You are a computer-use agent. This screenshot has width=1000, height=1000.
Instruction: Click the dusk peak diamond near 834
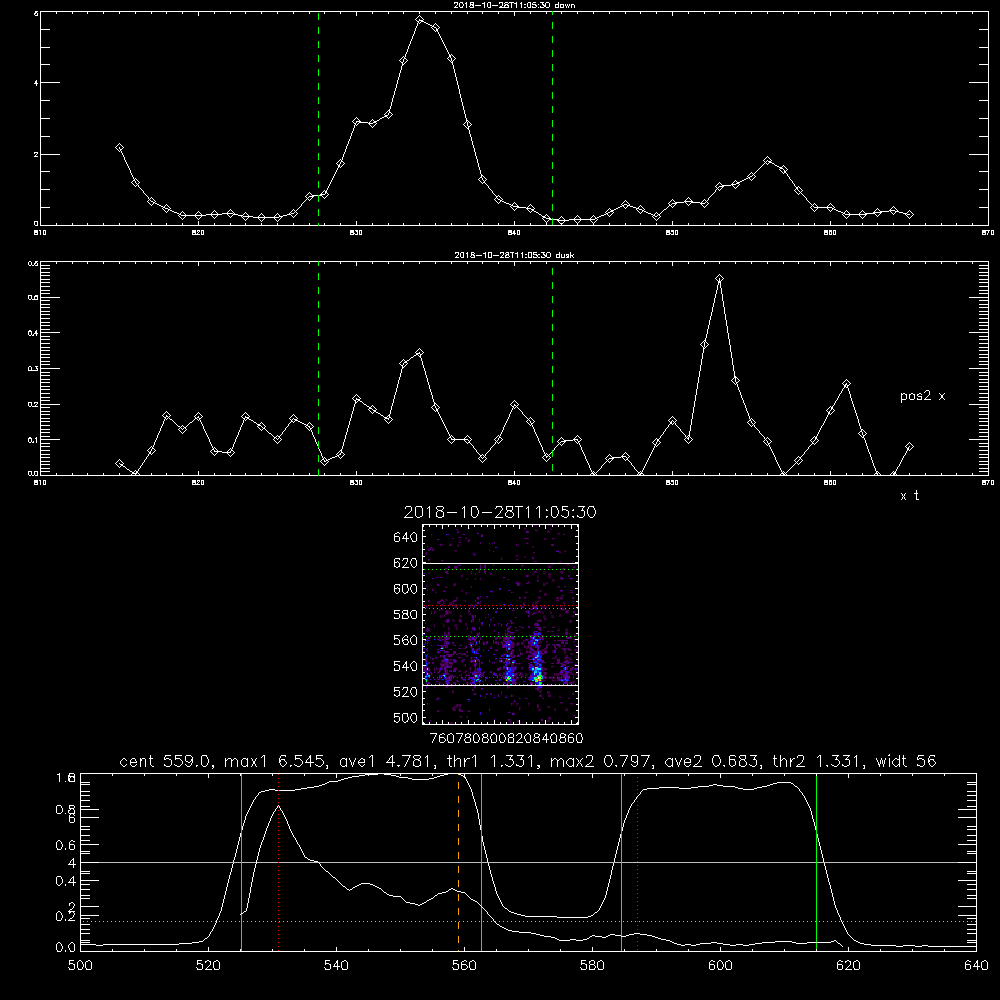click(419, 353)
